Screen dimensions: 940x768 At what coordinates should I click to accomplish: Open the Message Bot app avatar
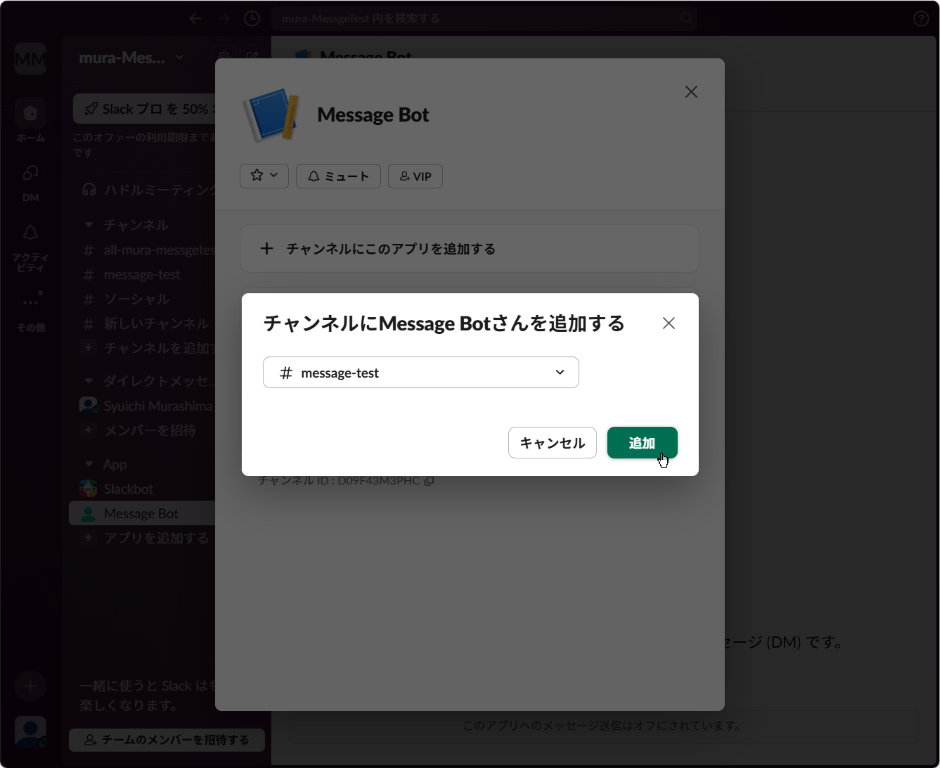(271, 115)
